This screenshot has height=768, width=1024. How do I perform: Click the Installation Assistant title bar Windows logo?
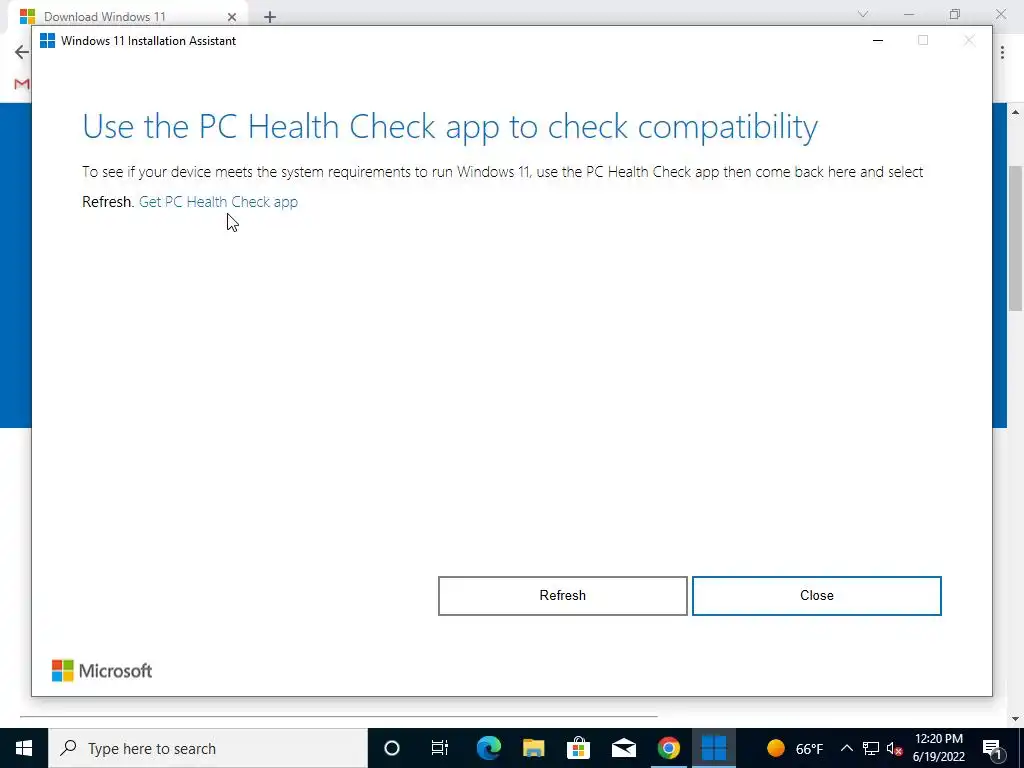click(x=47, y=40)
